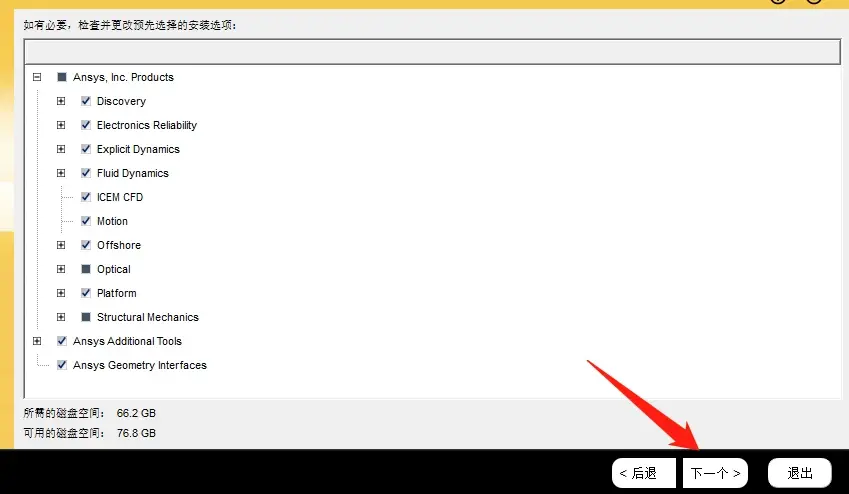The width and height of the screenshot is (849, 494).
Task: Select the ICEM CFD label
Action: pos(120,197)
